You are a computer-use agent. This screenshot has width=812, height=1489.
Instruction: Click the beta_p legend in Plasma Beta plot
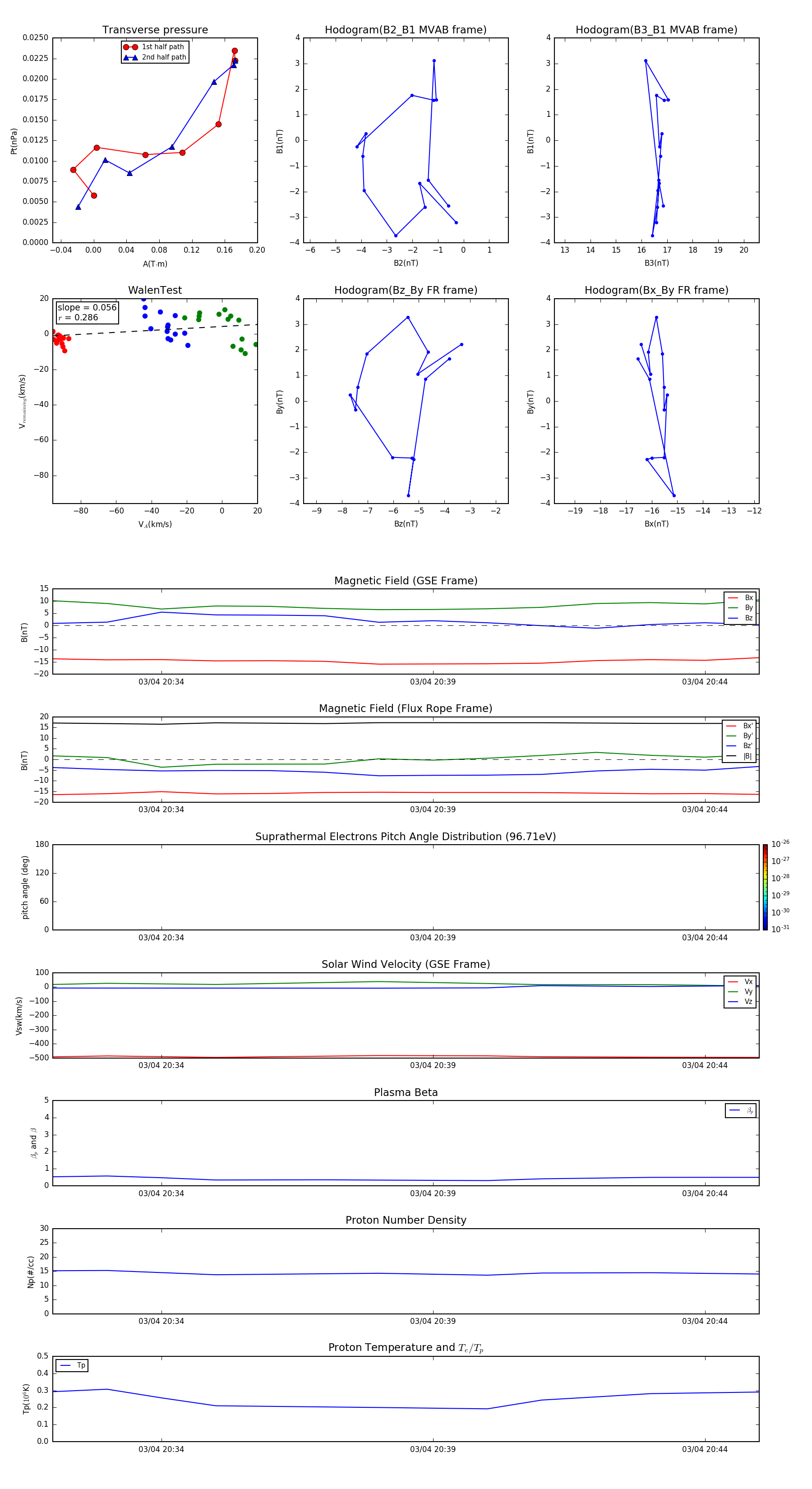coord(741,1110)
